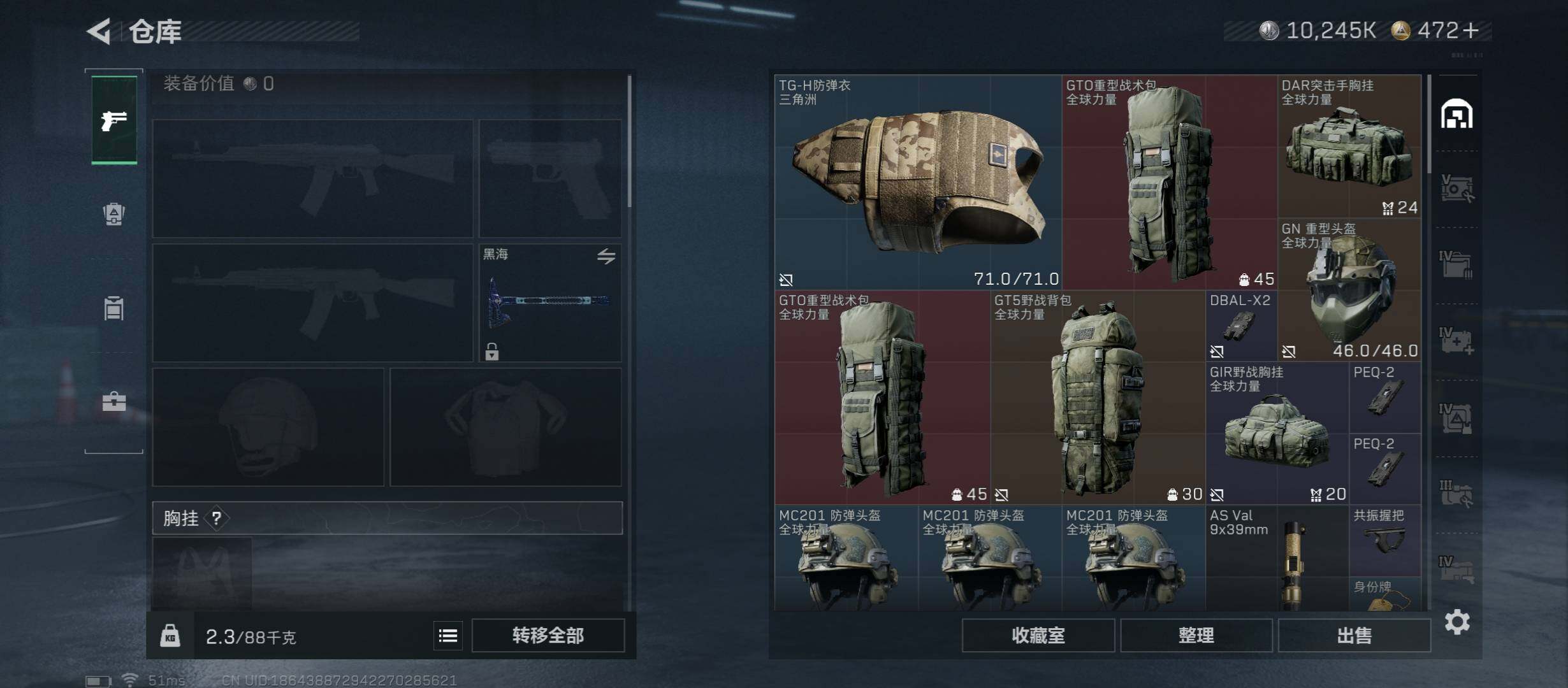
Task: Open the briefcase safe-box sidebar icon
Action: coord(114,401)
